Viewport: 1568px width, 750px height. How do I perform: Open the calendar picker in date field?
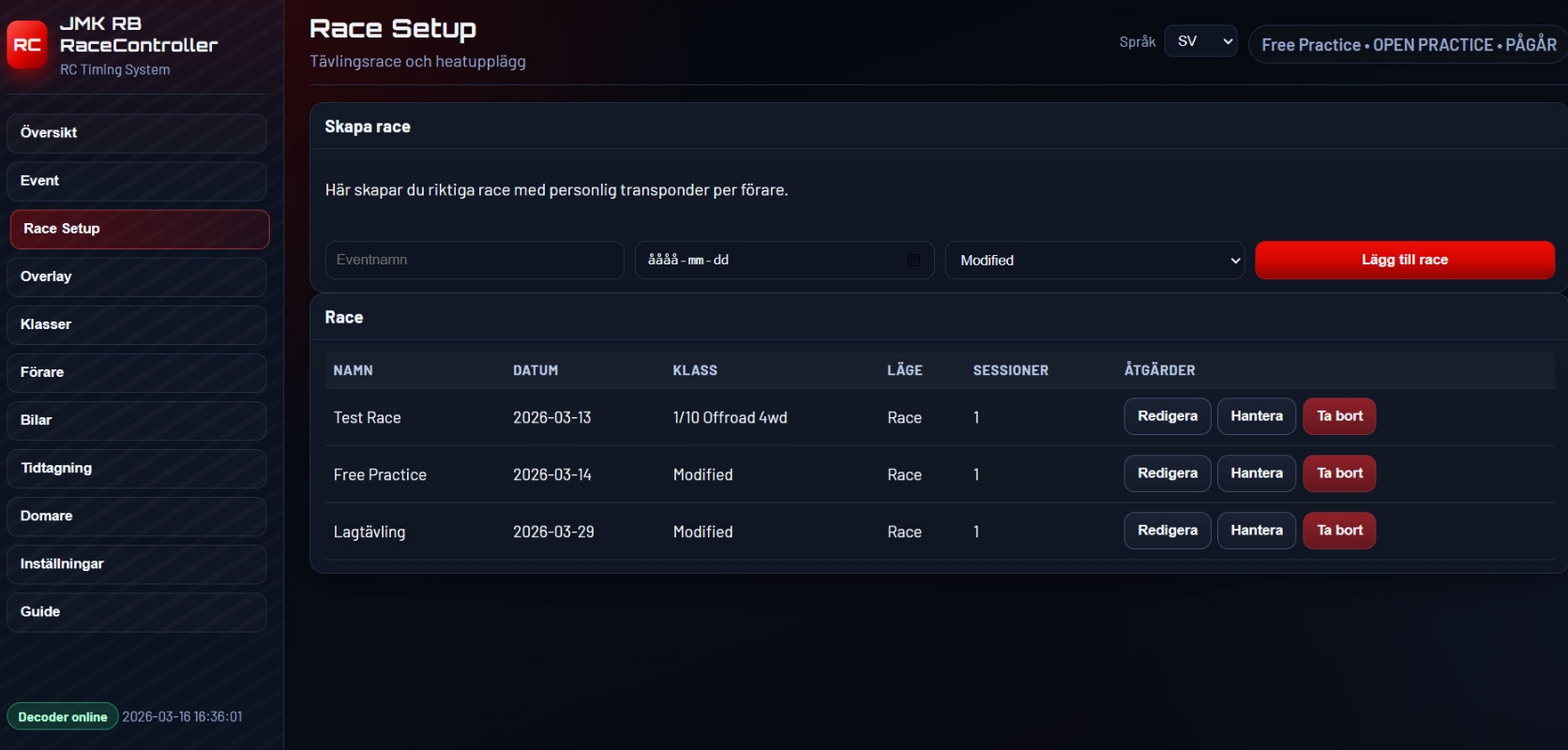click(x=913, y=261)
